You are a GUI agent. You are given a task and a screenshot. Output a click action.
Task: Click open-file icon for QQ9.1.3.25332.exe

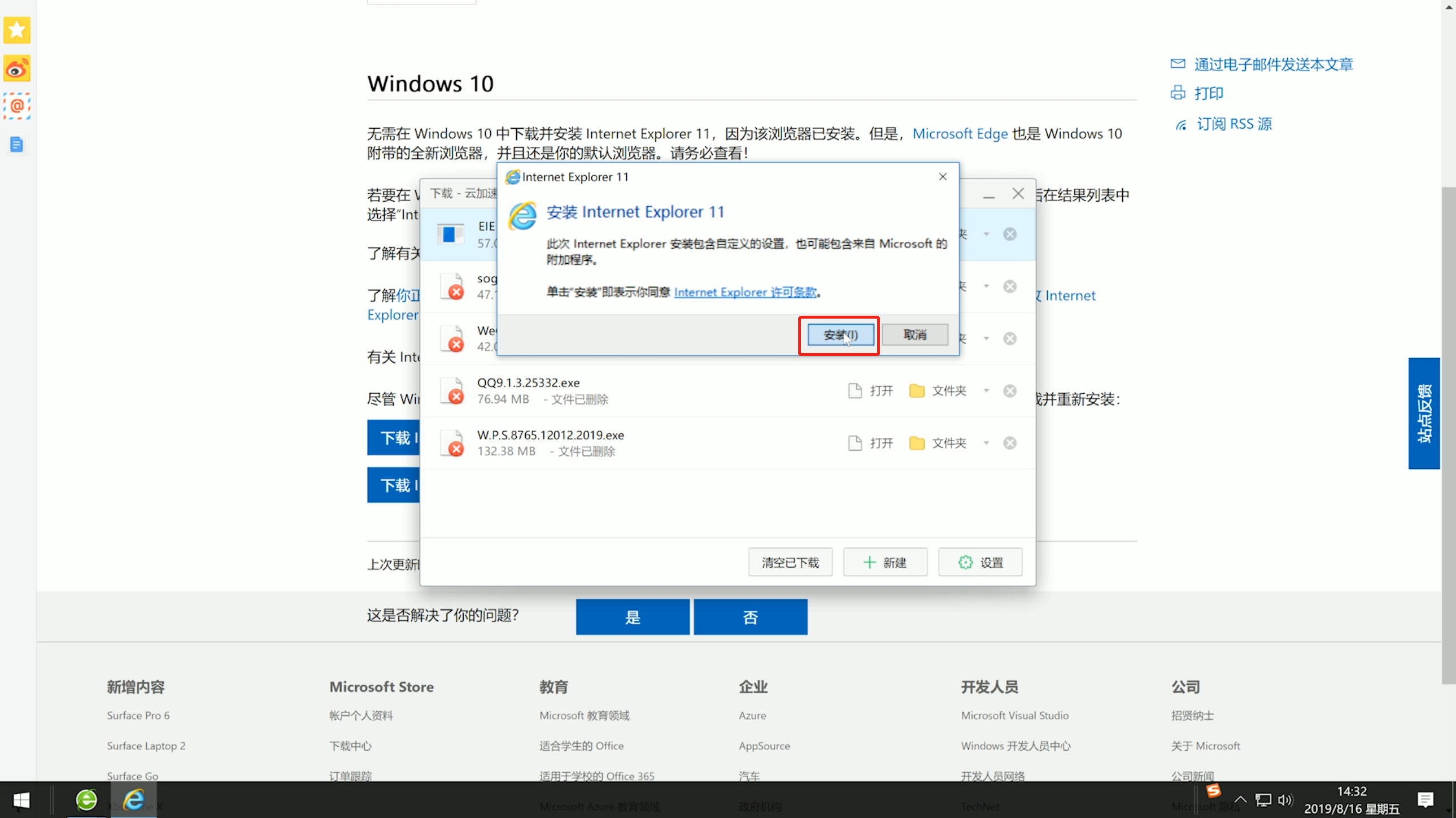pyautogui.click(x=855, y=390)
